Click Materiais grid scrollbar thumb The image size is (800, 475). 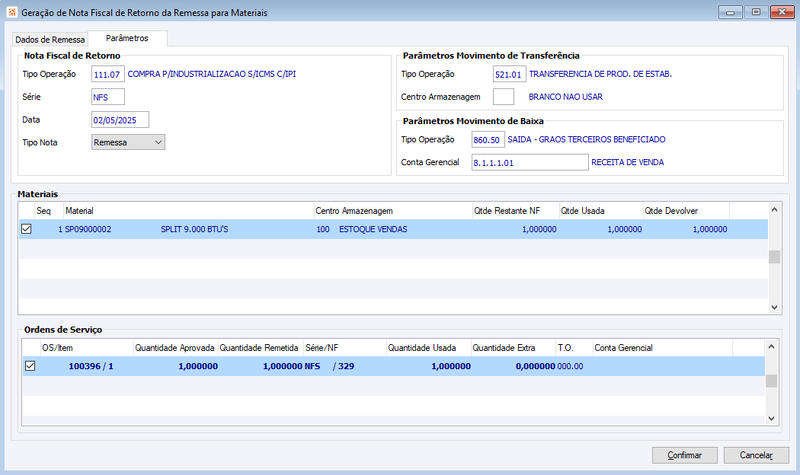point(774,257)
